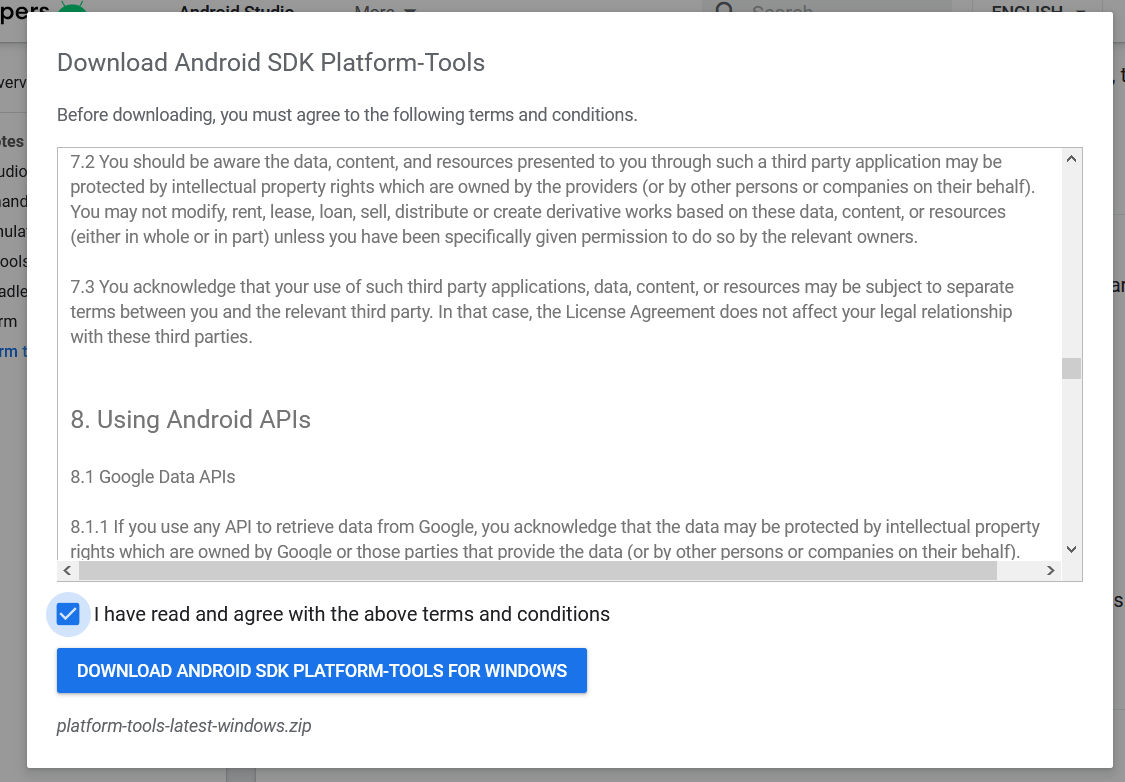Click the dialog title Download Android SDK Platform-Tools
This screenshot has height=782, width=1125.
click(x=271, y=62)
